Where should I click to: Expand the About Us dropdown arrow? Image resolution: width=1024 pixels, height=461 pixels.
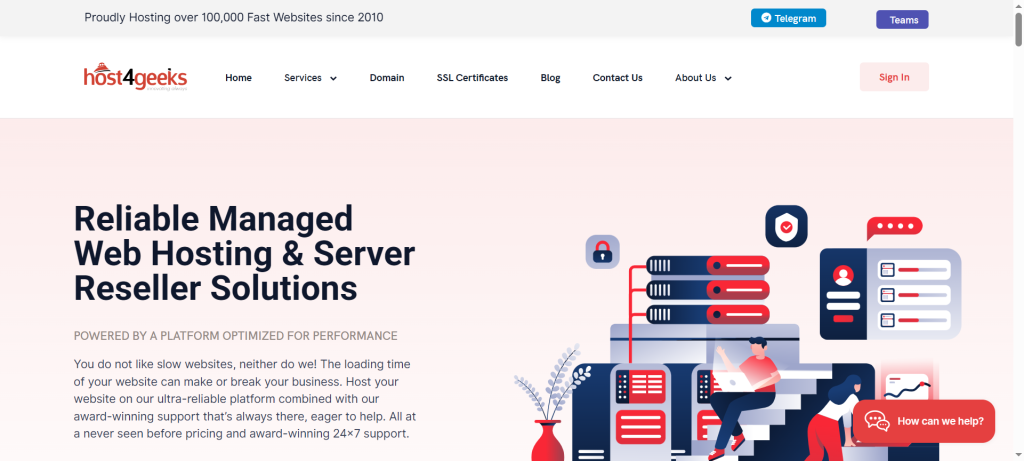[x=728, y=78]
